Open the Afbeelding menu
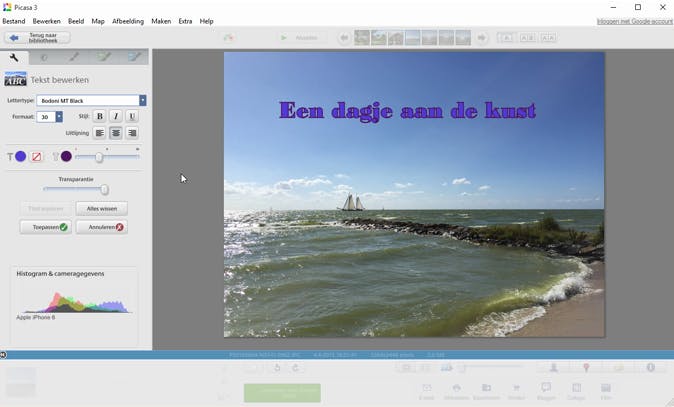The width and height of the screenshot is (674, 407). coord(128,21)
